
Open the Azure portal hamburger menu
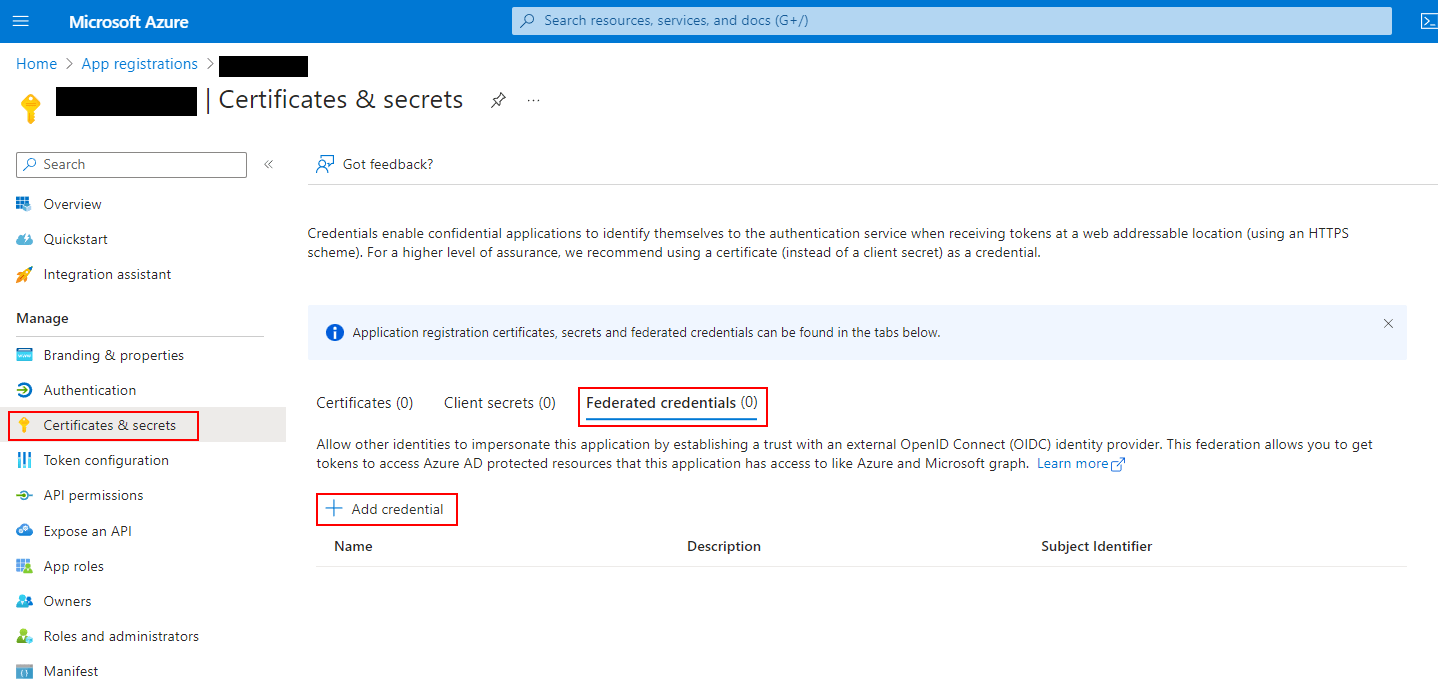20,21
